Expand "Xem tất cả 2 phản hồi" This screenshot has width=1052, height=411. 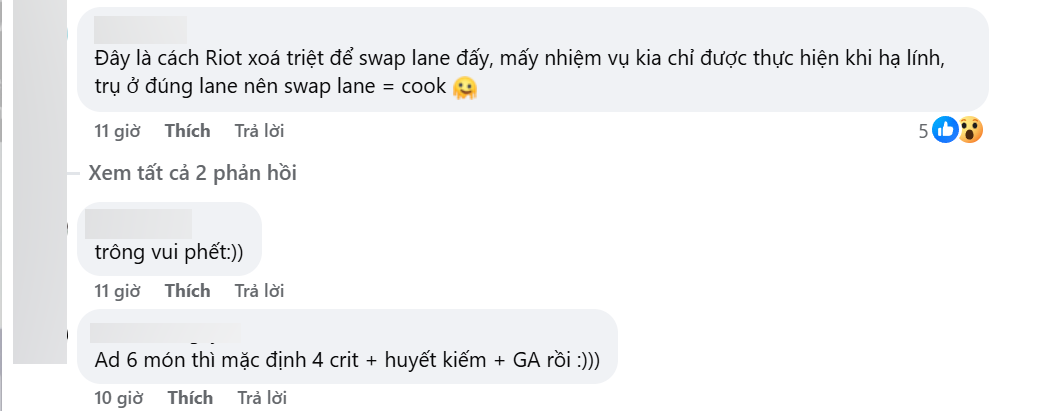tap(192, 173)
